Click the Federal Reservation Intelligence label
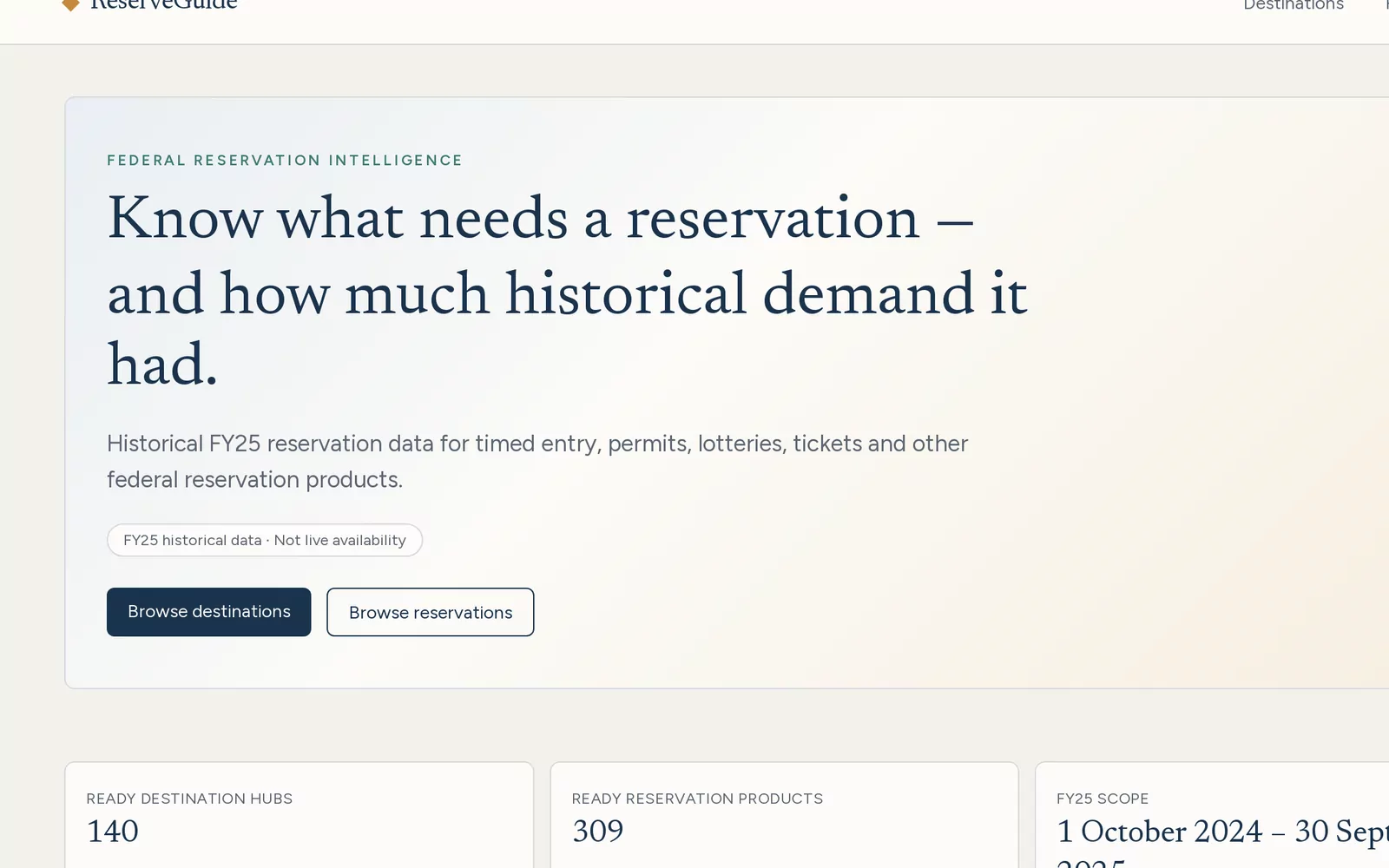 [x=285, y=161]
